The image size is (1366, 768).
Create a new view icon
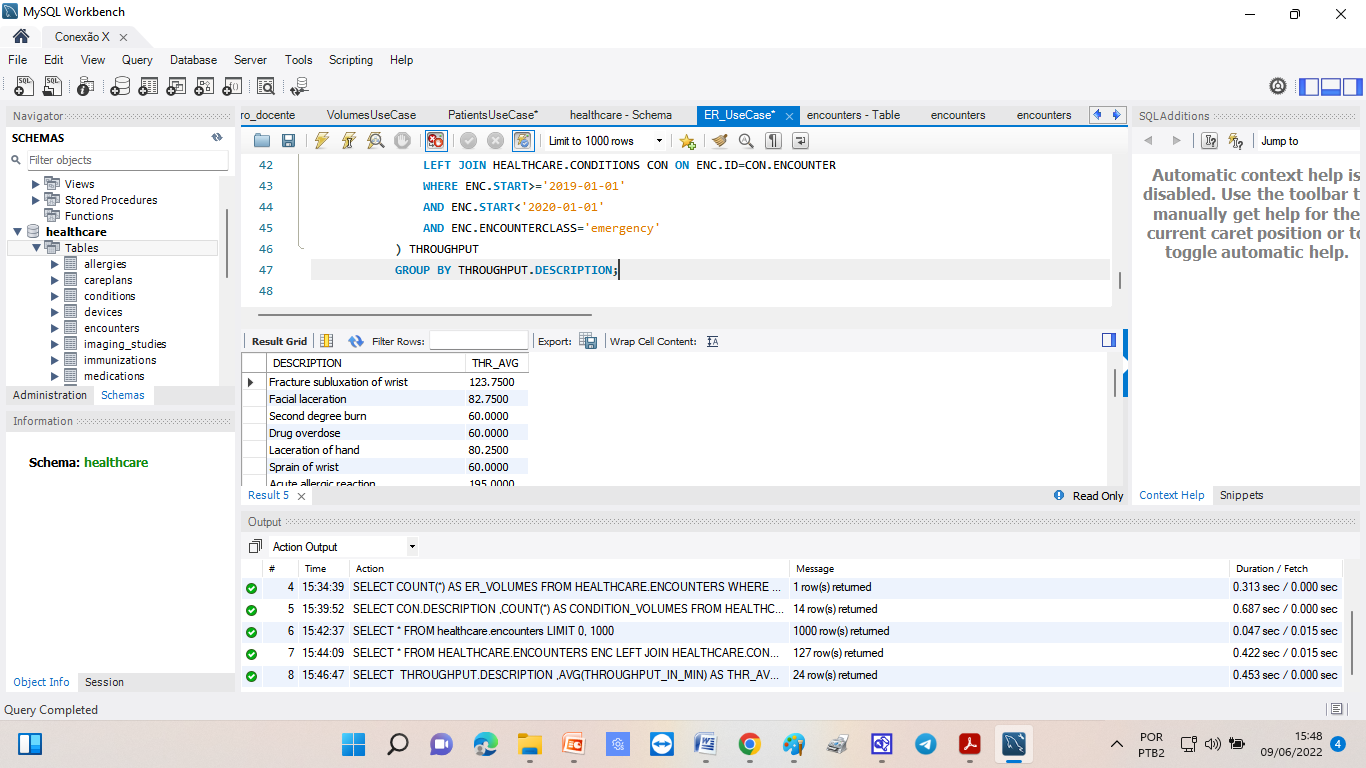pos(176,87)
